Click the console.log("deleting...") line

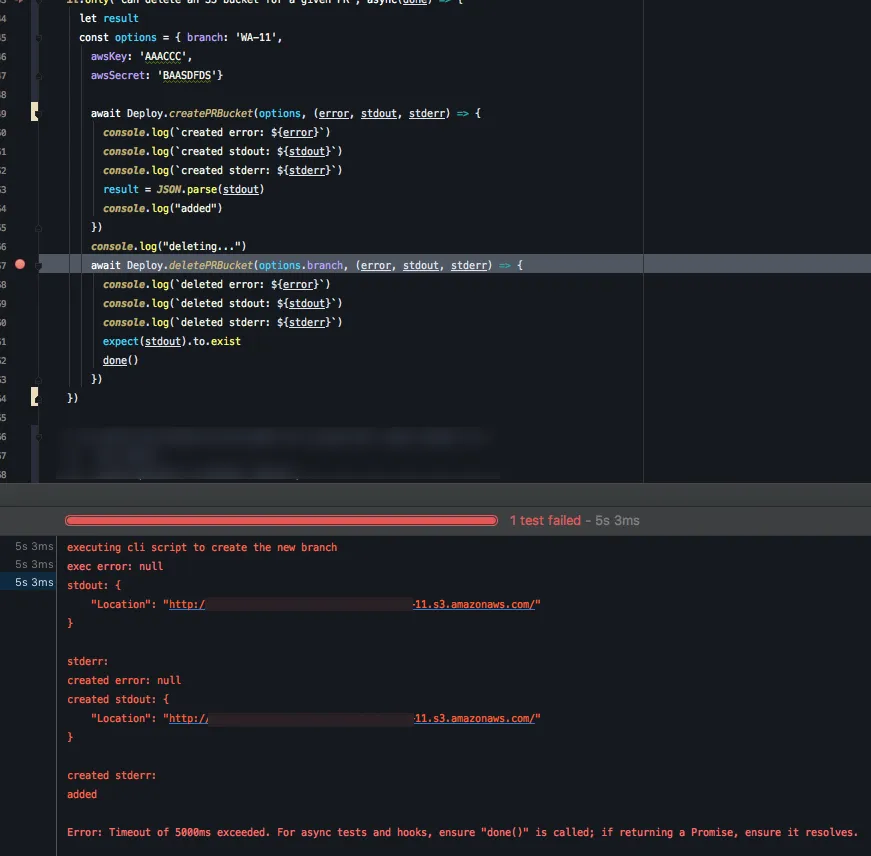168,247
